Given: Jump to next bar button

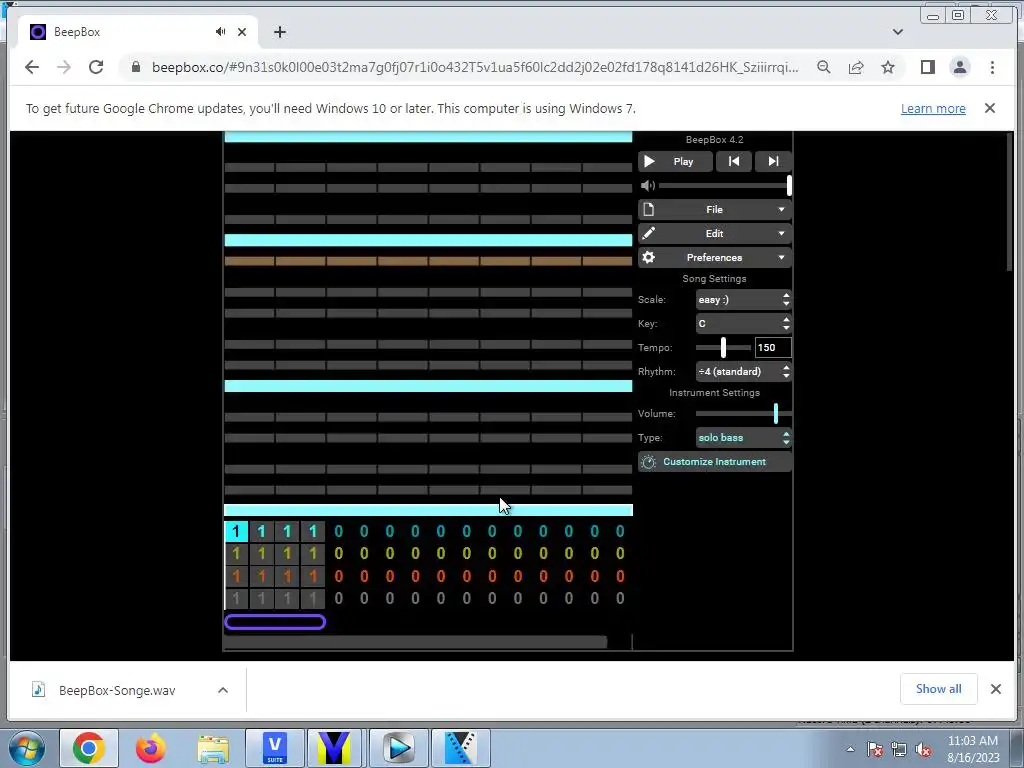Looking at the screenshot, I should coord(773,161).
